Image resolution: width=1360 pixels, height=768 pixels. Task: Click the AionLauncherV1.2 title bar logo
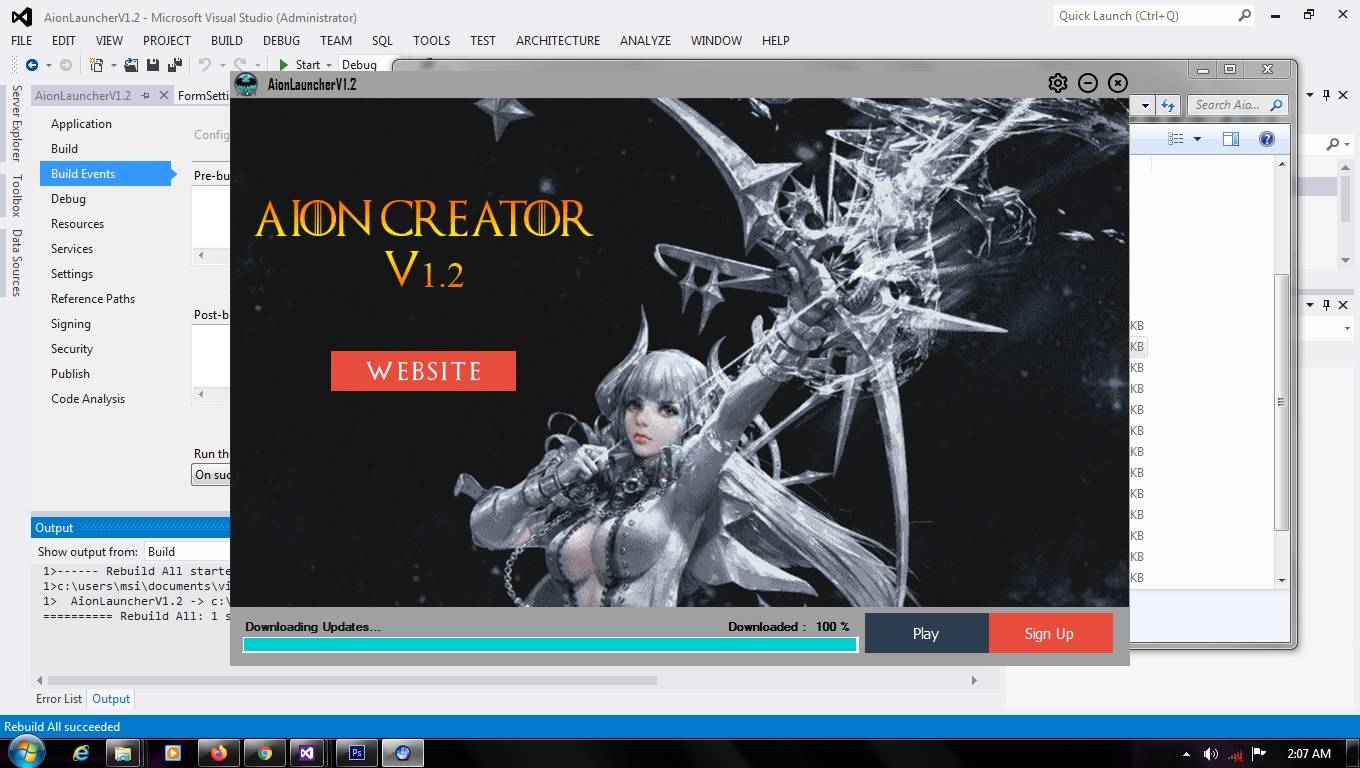click(246, 84)
